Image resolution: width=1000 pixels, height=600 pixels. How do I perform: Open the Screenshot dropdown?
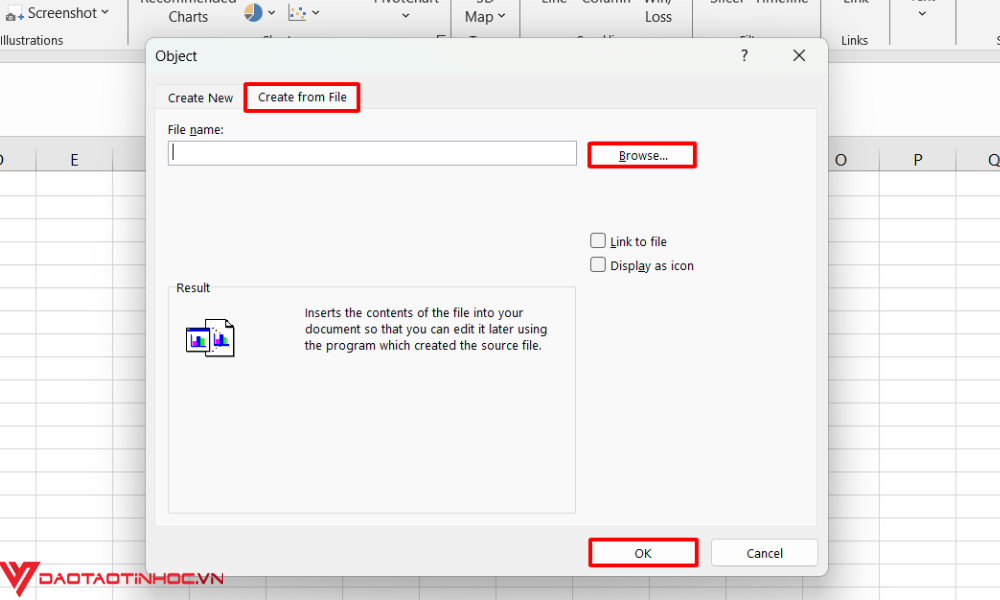[55, 12]
